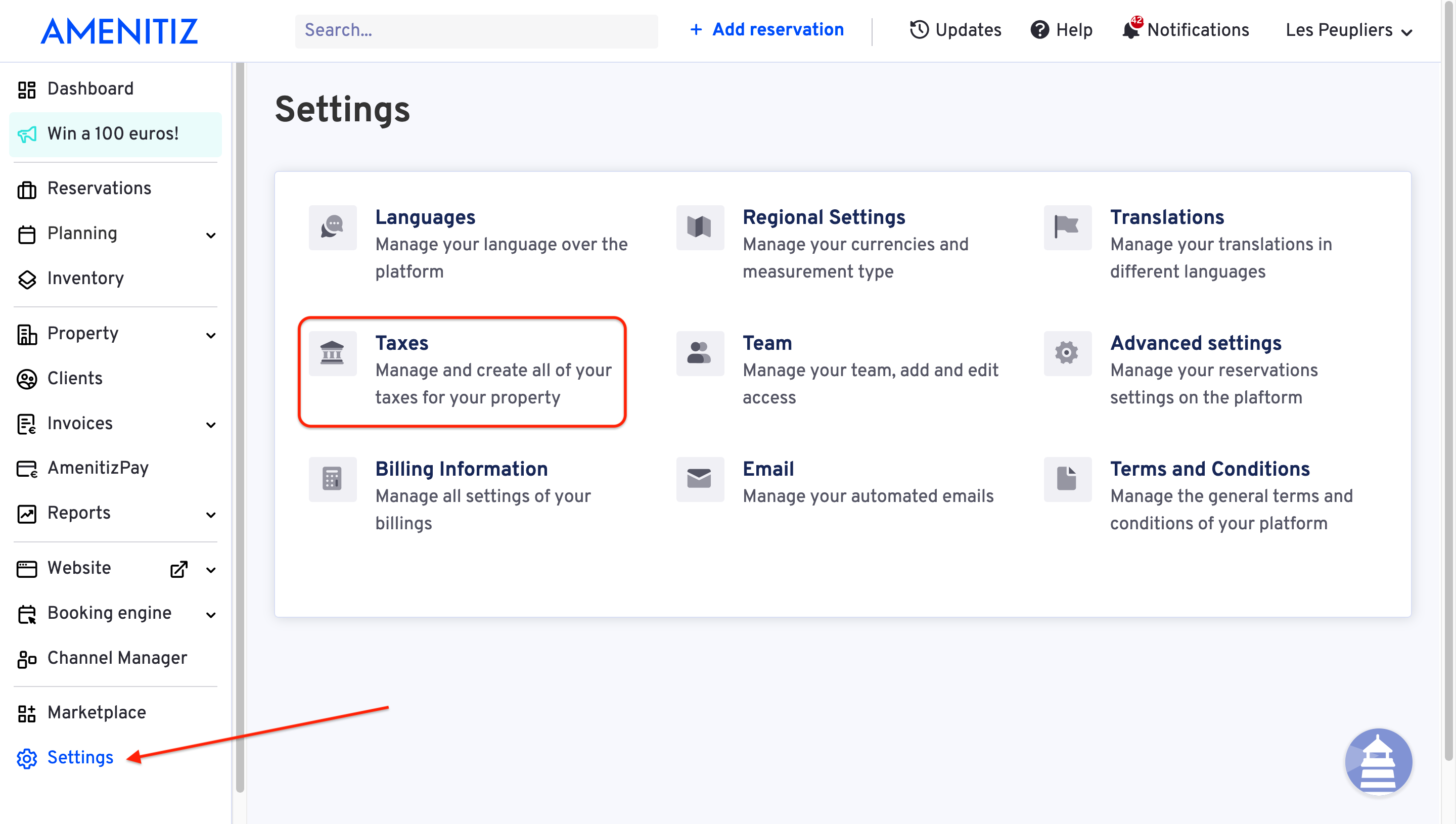The image size is (1456, 824).
Task: Click the Email envelope icon
Action: (x=699, y=479)
